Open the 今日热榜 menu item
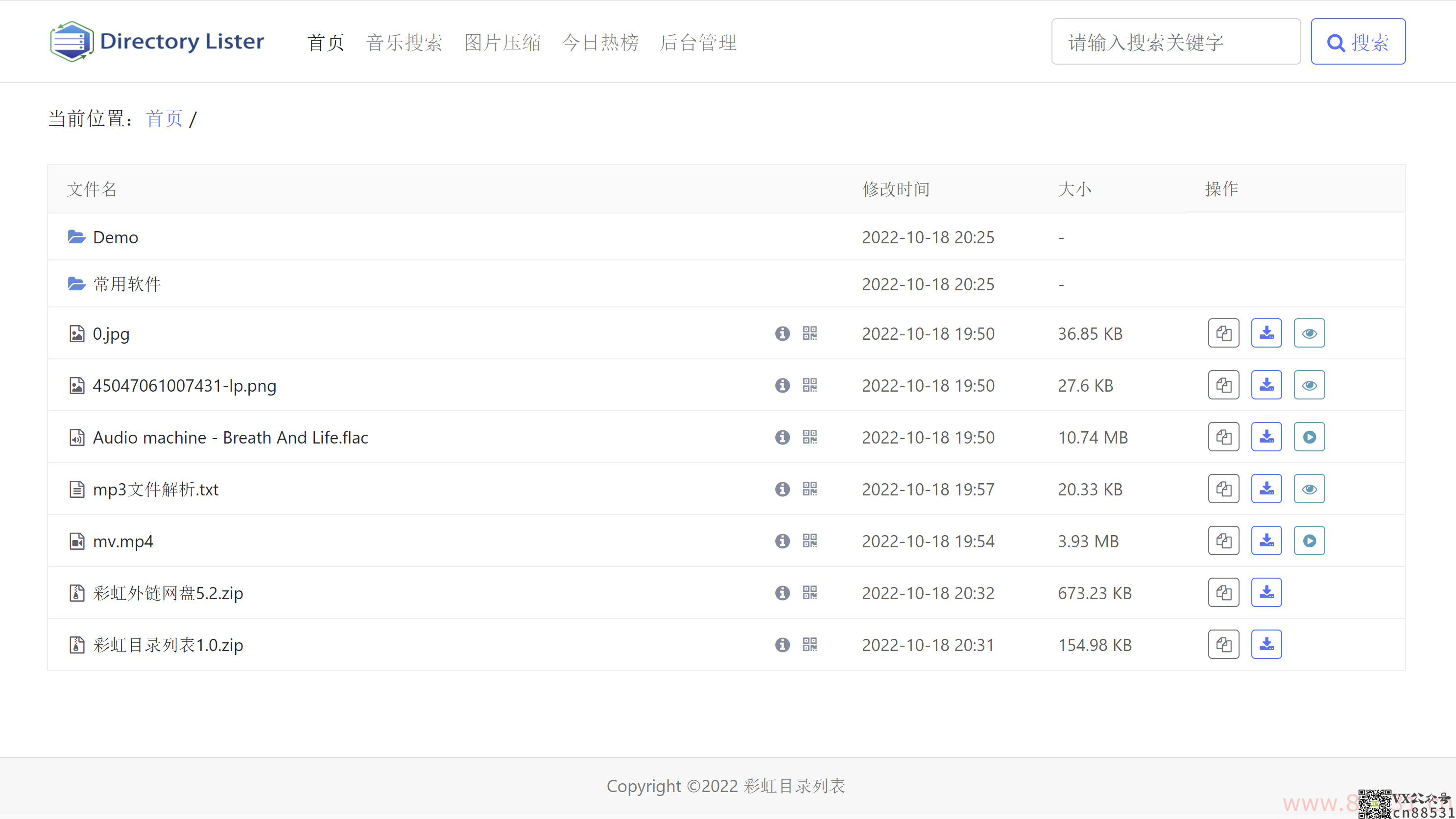This screenshot has width=1456, height=819. point(600,43)
